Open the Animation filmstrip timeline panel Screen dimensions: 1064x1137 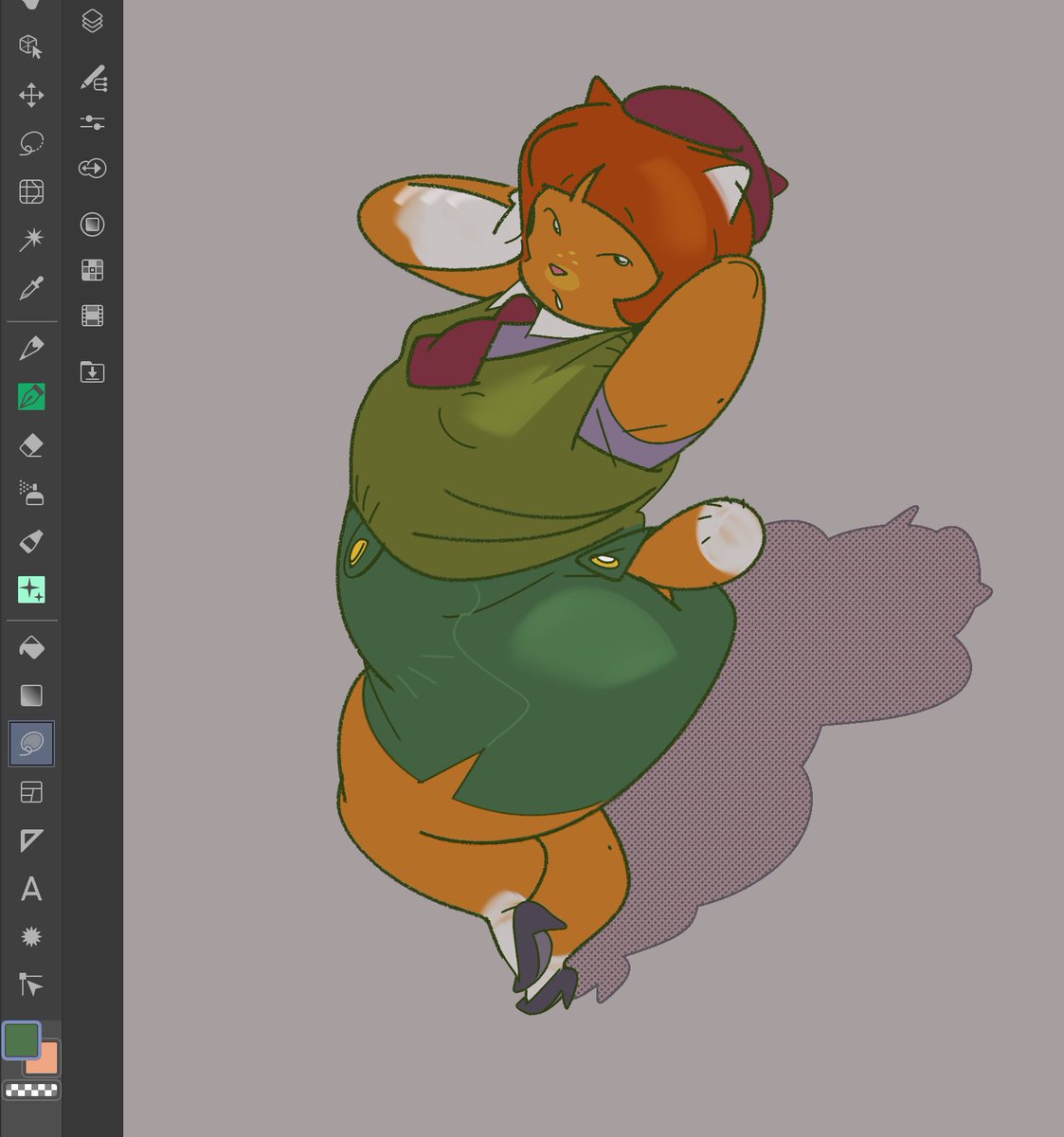pos(92,316)
